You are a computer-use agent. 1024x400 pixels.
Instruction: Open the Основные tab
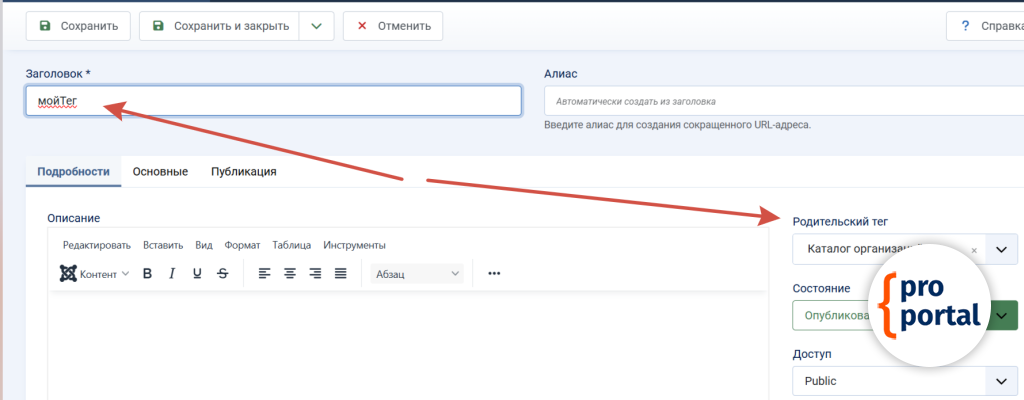[160, 171]
